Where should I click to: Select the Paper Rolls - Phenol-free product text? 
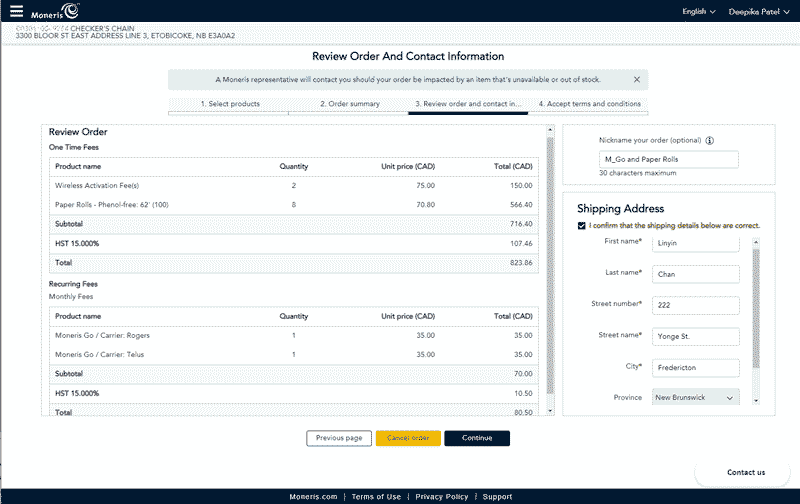(112, 205)
